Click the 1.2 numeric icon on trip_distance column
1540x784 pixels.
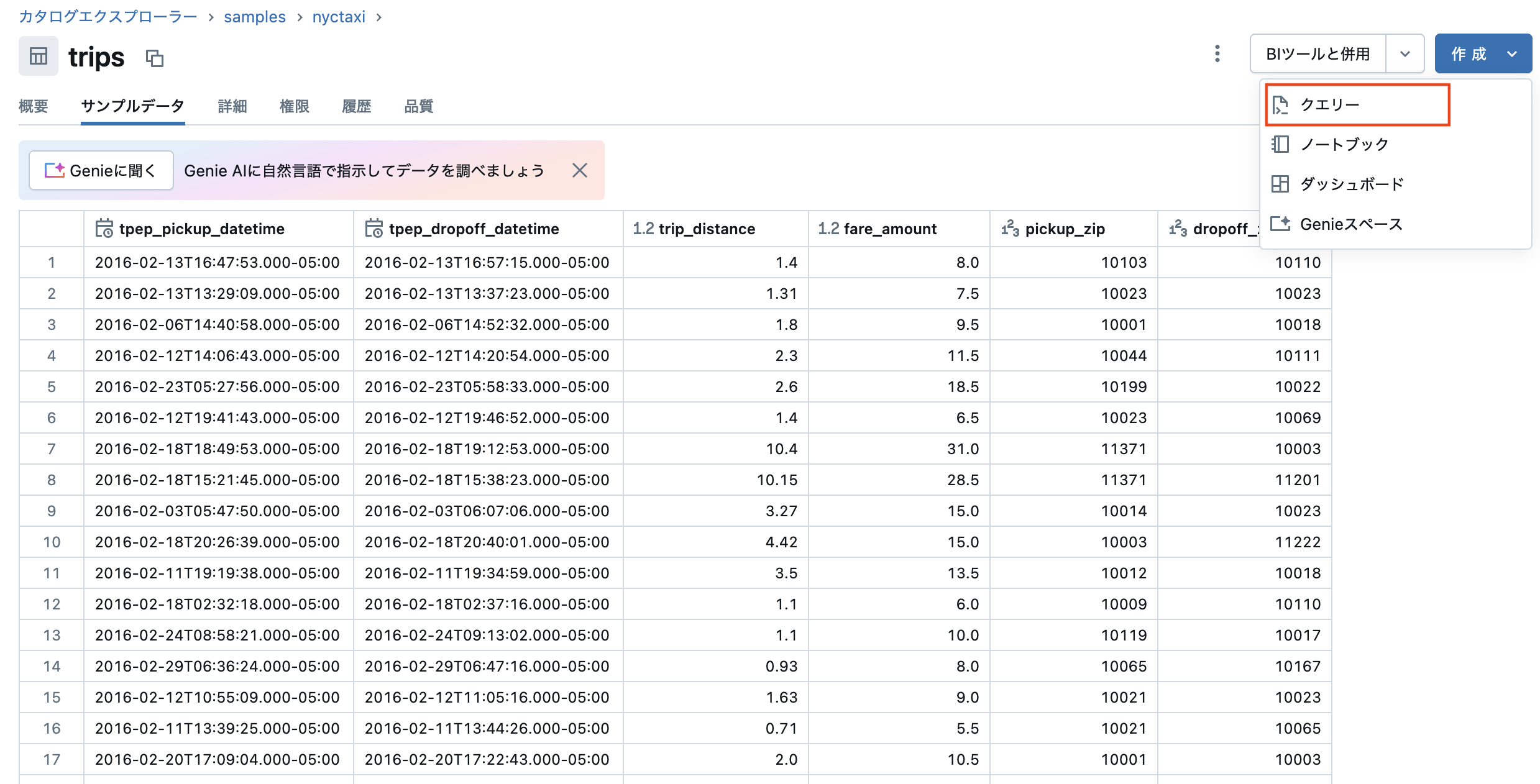click(643, 229)
